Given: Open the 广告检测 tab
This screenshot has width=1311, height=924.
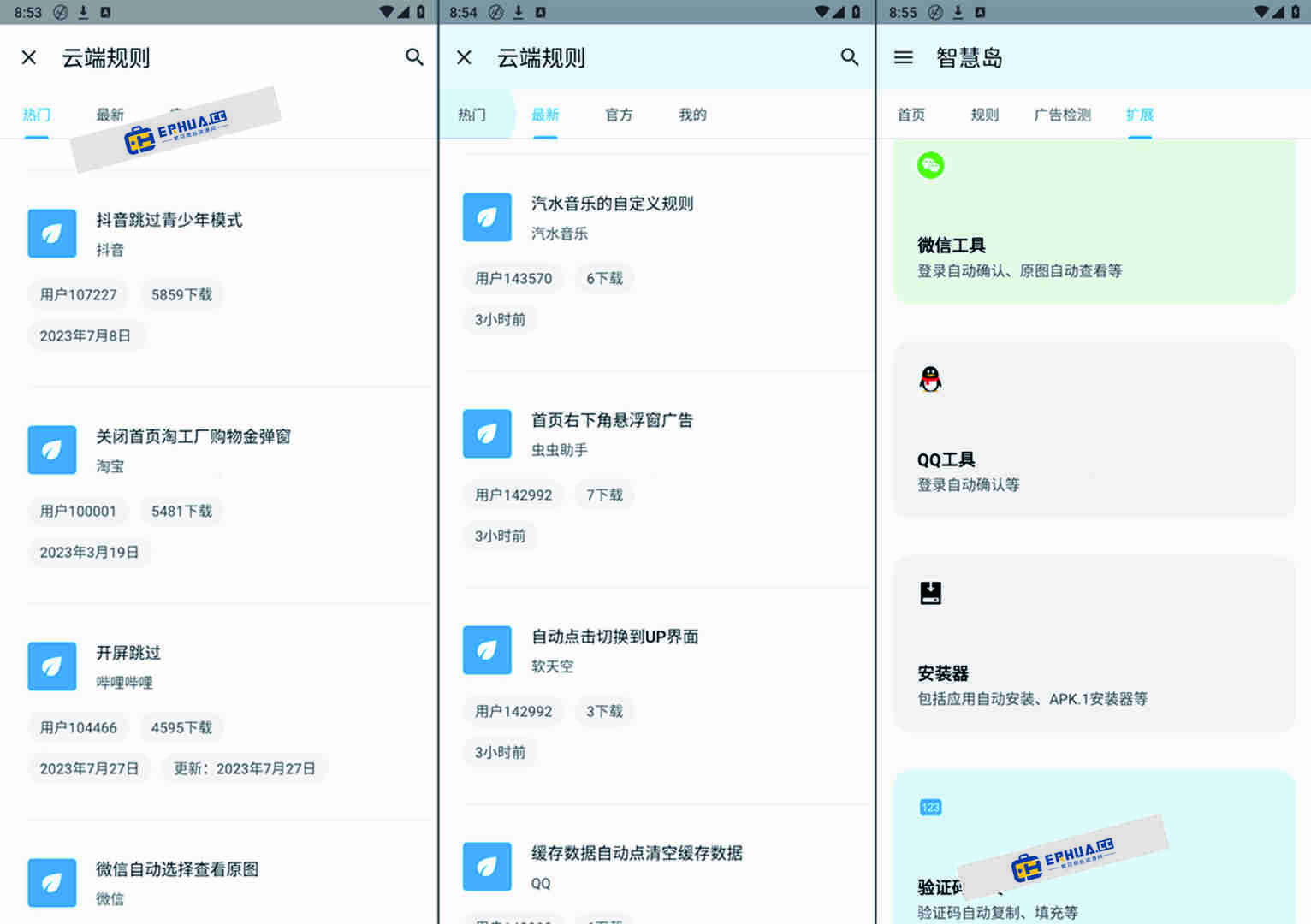Looking at the screenshot, I should point(1062,115).
